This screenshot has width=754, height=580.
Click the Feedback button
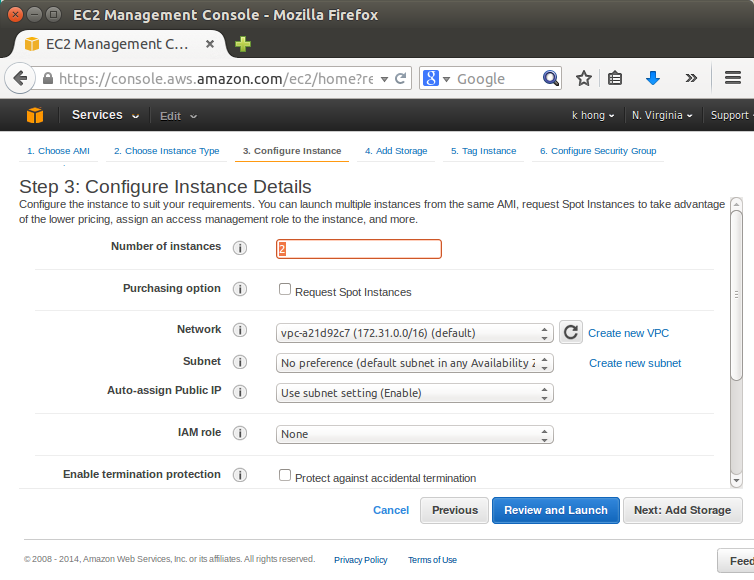736,561
